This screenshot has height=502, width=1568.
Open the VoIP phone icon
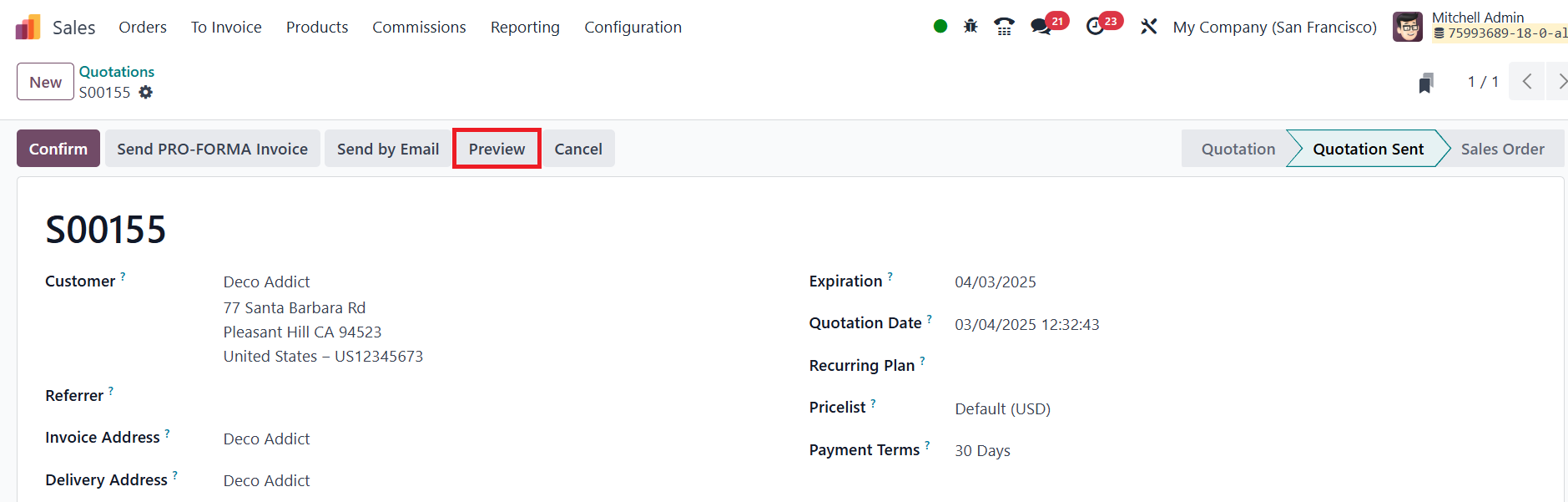pyautogui.click(x=1004, y=27)
